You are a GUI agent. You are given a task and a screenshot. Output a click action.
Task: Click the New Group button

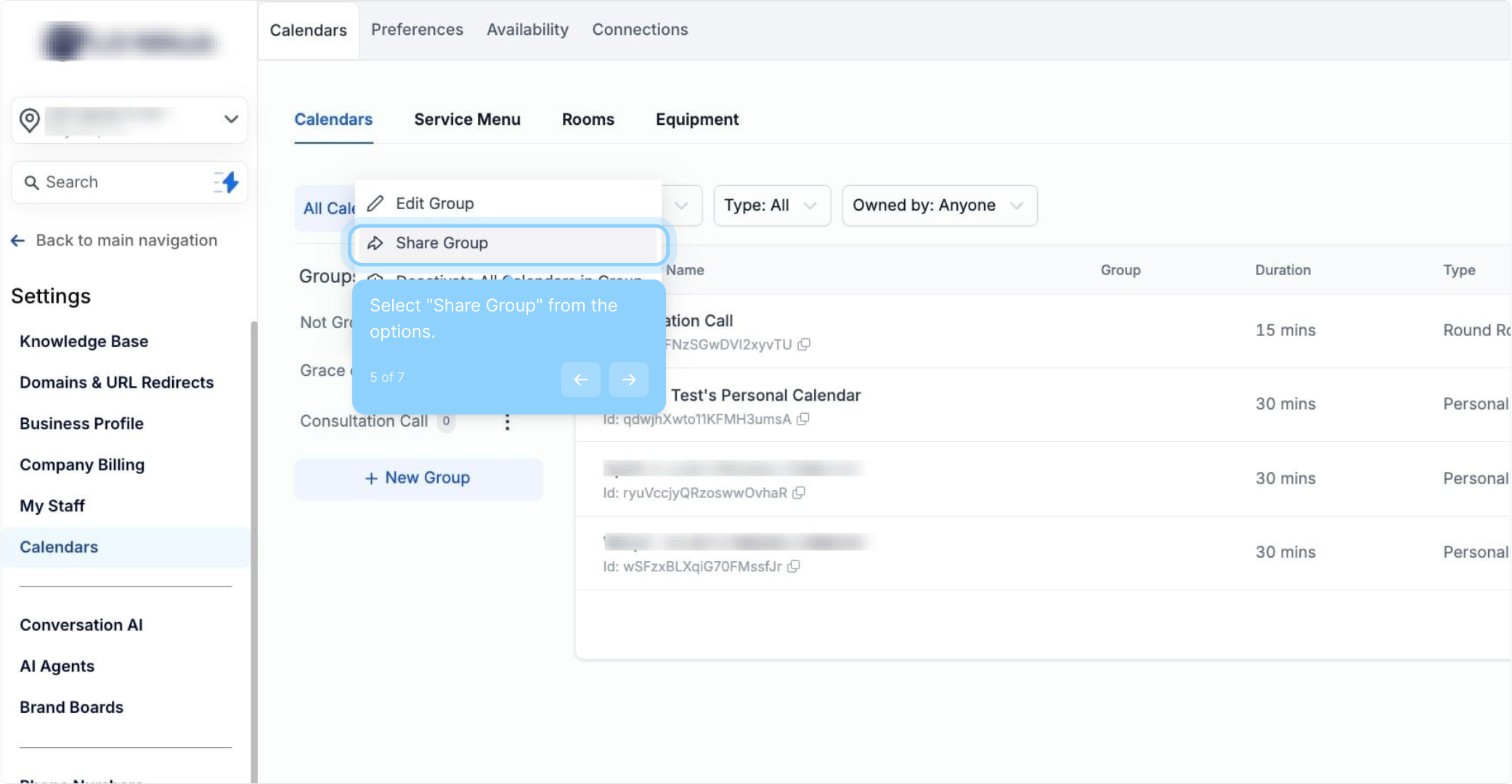(418, 478)
